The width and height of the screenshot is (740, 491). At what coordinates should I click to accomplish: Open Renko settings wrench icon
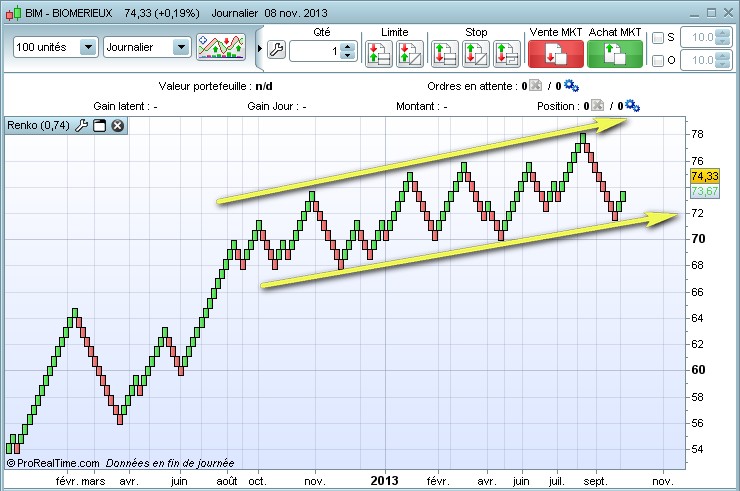(x=82, y=126)
